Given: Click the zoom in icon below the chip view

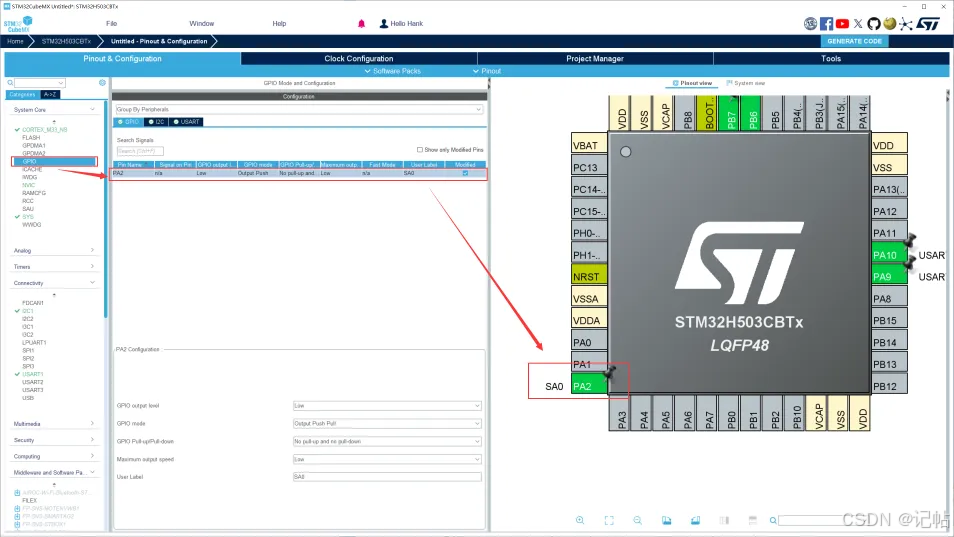Looking at the screenshot, I should click(x=580, y=520).
